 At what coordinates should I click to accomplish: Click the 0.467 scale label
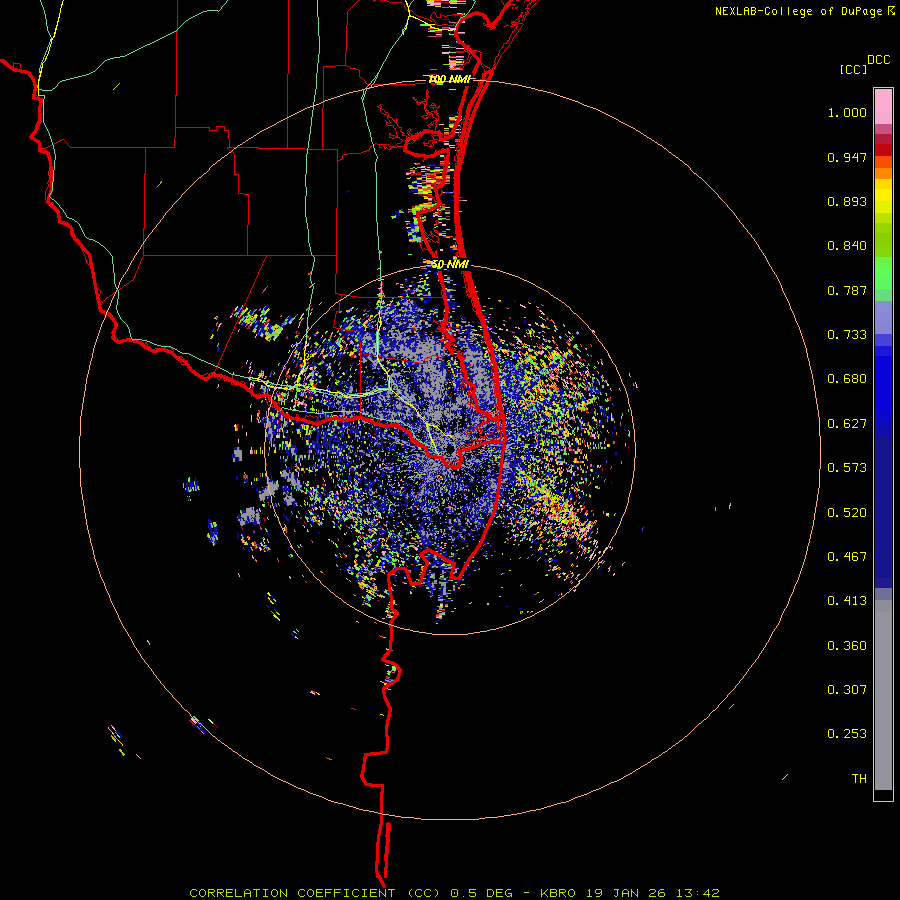click(847, 557)
